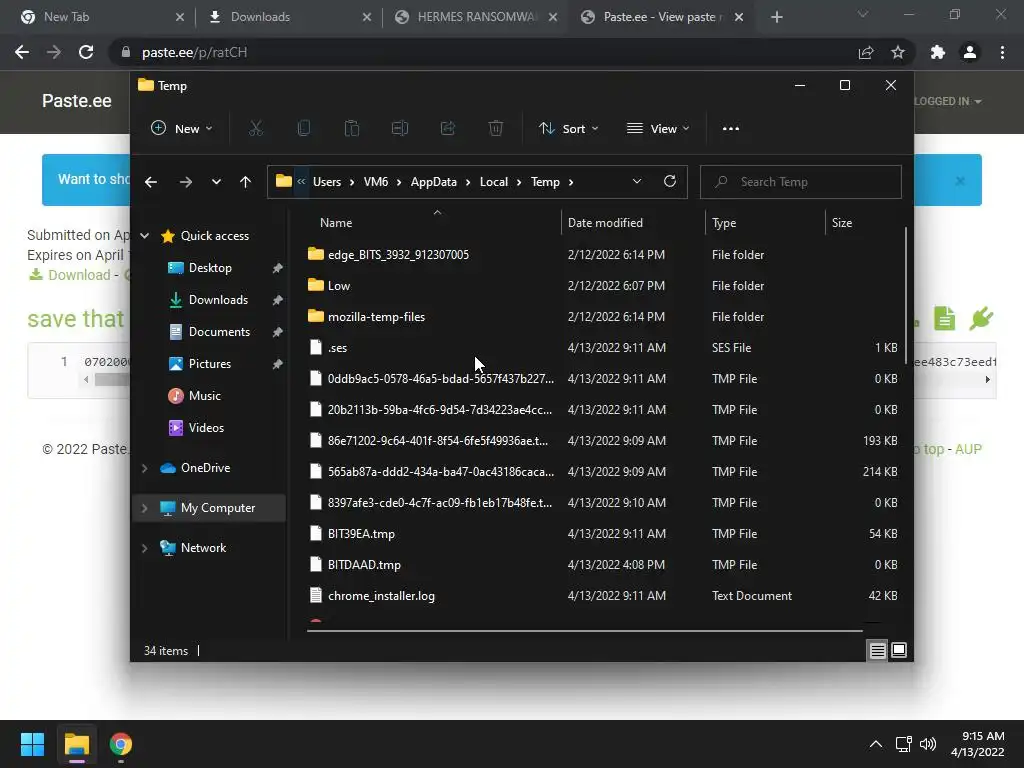Select Music in navigation pane

(x=204, y=396)
